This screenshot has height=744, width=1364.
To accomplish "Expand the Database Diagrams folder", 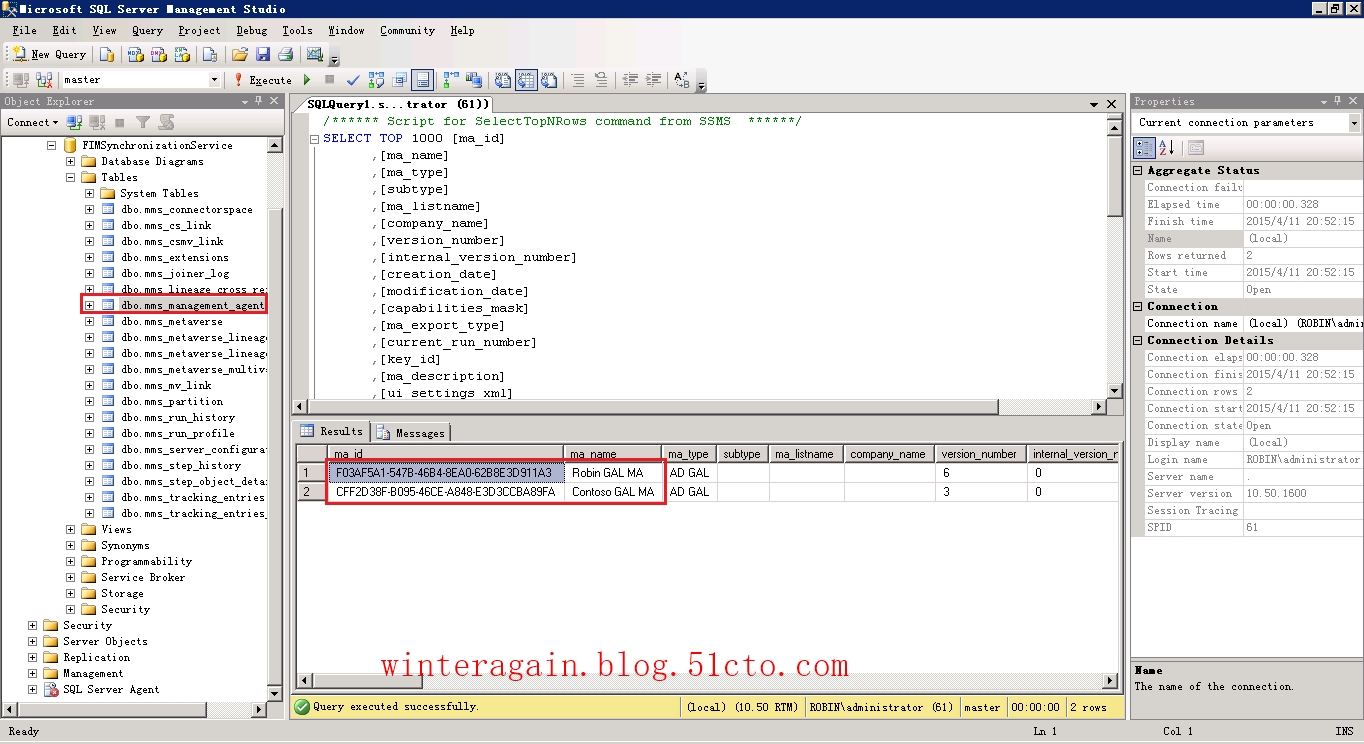I will click(x=71, y=161).
